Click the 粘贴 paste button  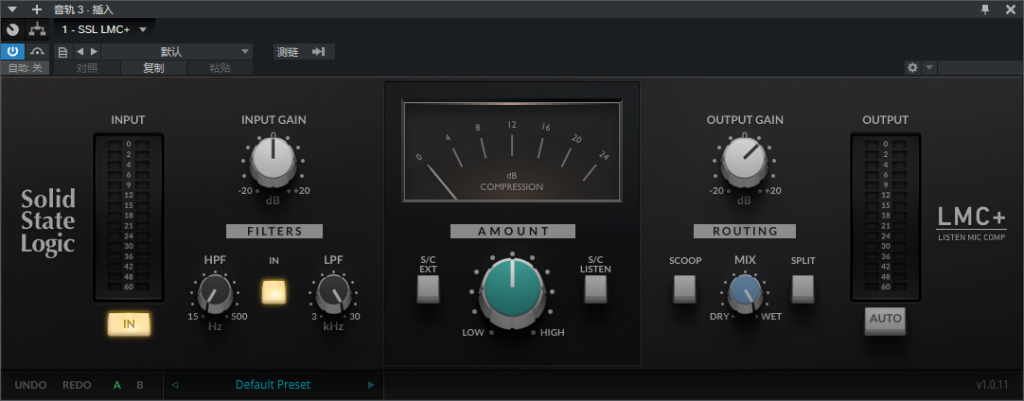[x=220, y=68]
